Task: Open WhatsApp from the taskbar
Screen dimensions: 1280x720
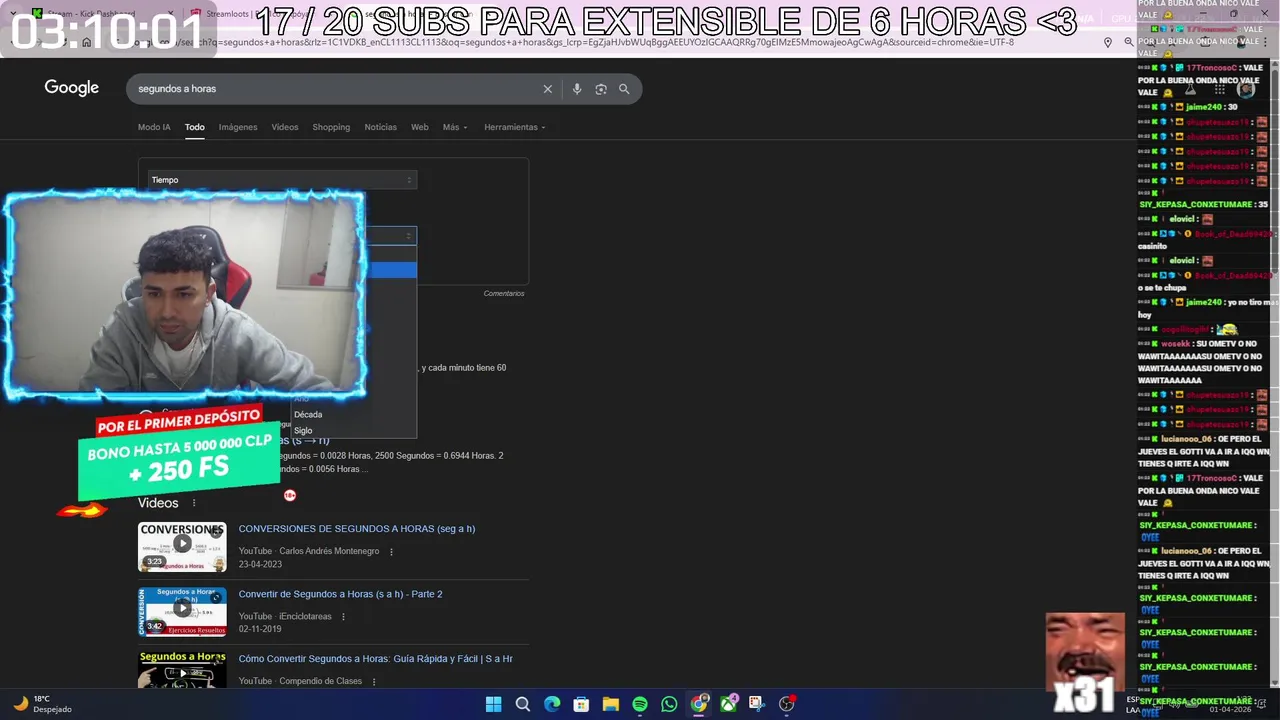Action: coord(669,704)
